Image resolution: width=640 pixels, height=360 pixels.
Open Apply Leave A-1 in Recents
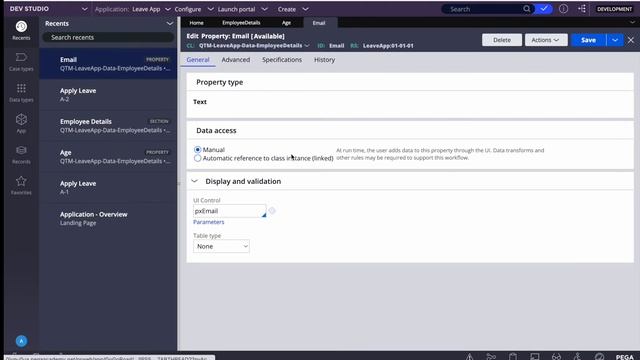pyautogui.click(x=109, y=187)
